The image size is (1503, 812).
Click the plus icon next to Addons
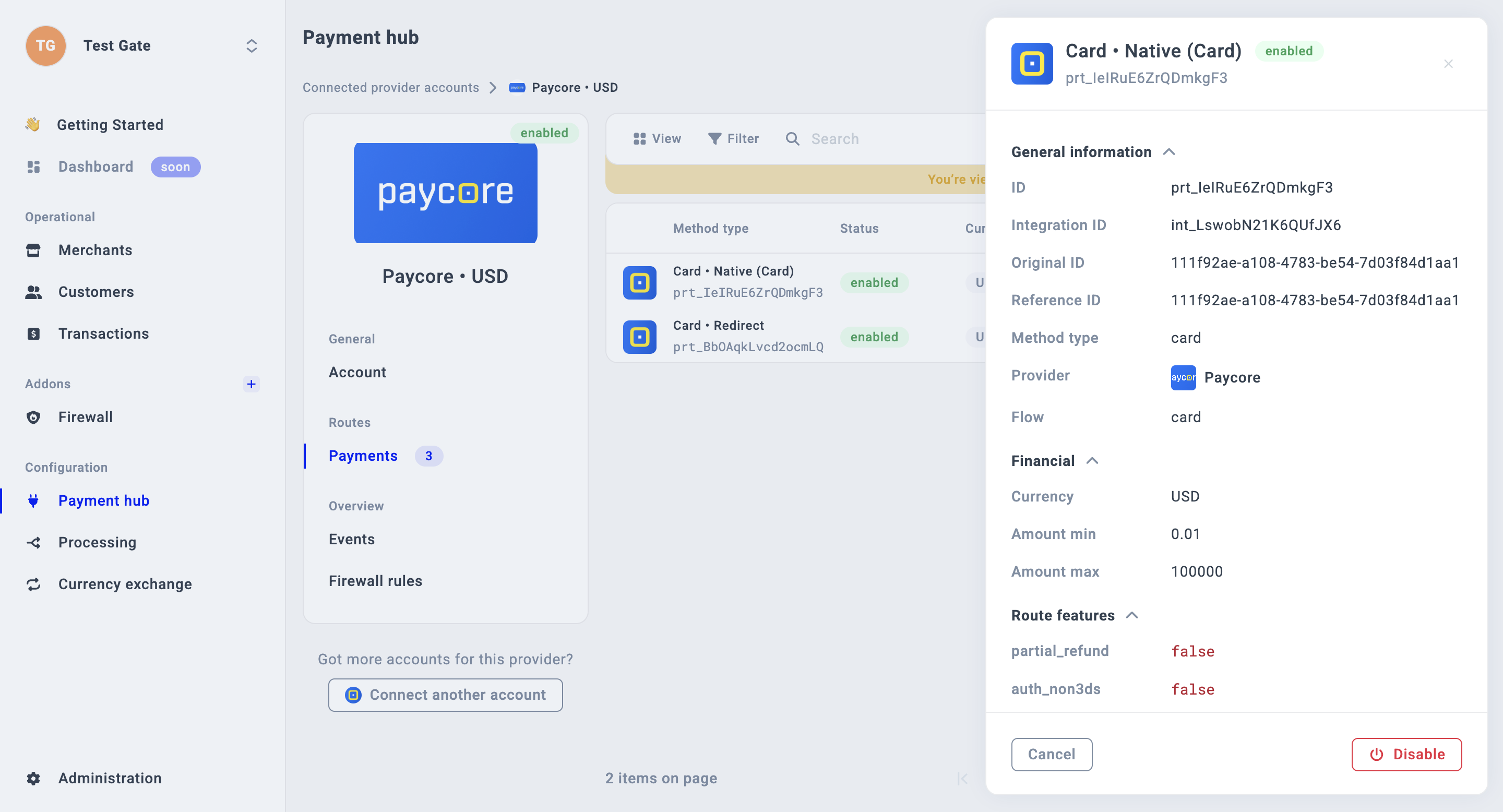coord(251,384)
